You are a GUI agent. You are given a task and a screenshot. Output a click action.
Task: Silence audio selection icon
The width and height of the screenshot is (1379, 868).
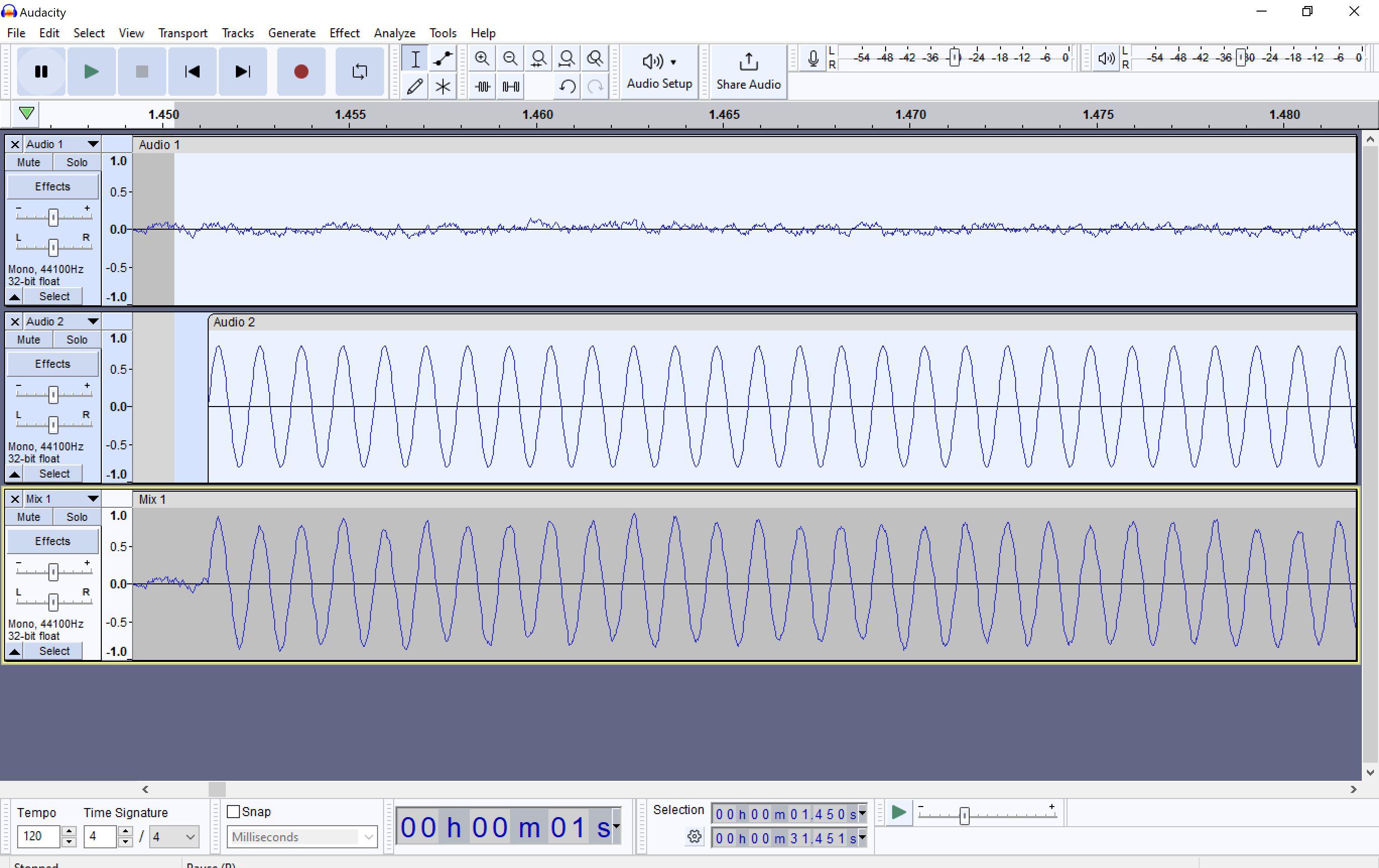(510, 87)
